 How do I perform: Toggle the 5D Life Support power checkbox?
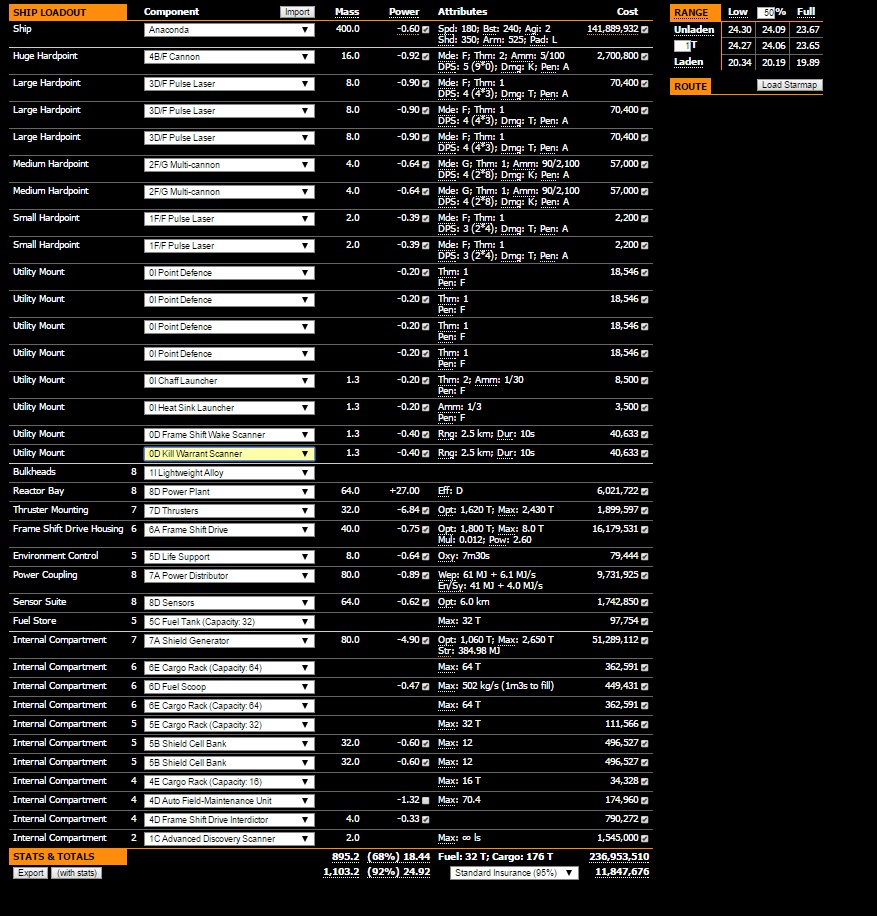(425, 557)
